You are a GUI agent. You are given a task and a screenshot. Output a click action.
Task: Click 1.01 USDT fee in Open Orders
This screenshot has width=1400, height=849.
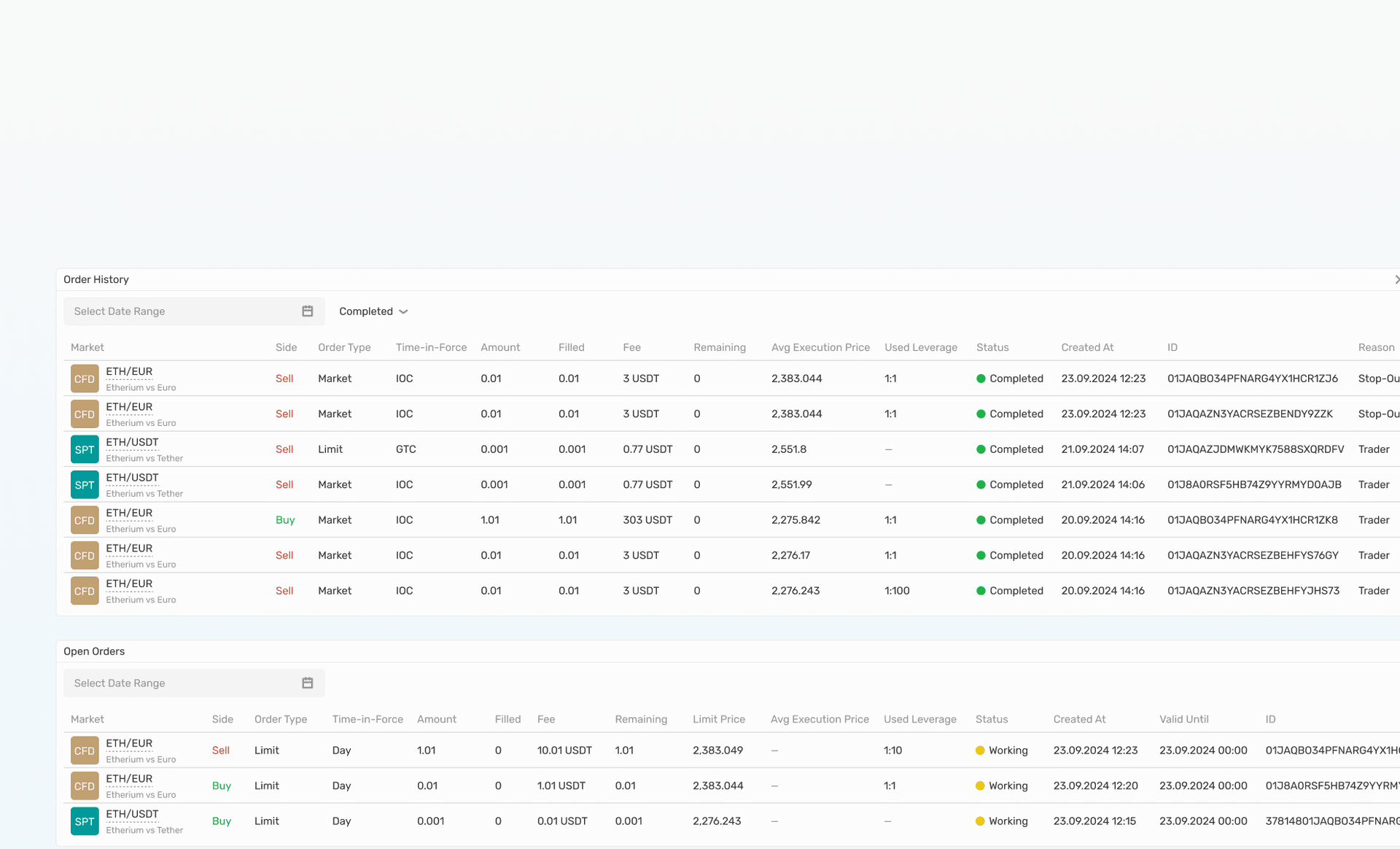click(561, 786)
